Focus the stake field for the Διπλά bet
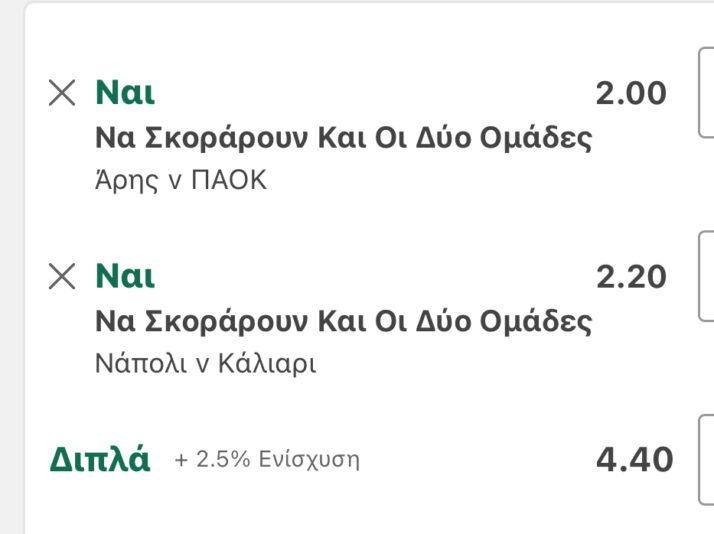Screen dimensions: 714x534 pyautogui.click(x=706, y=460)
